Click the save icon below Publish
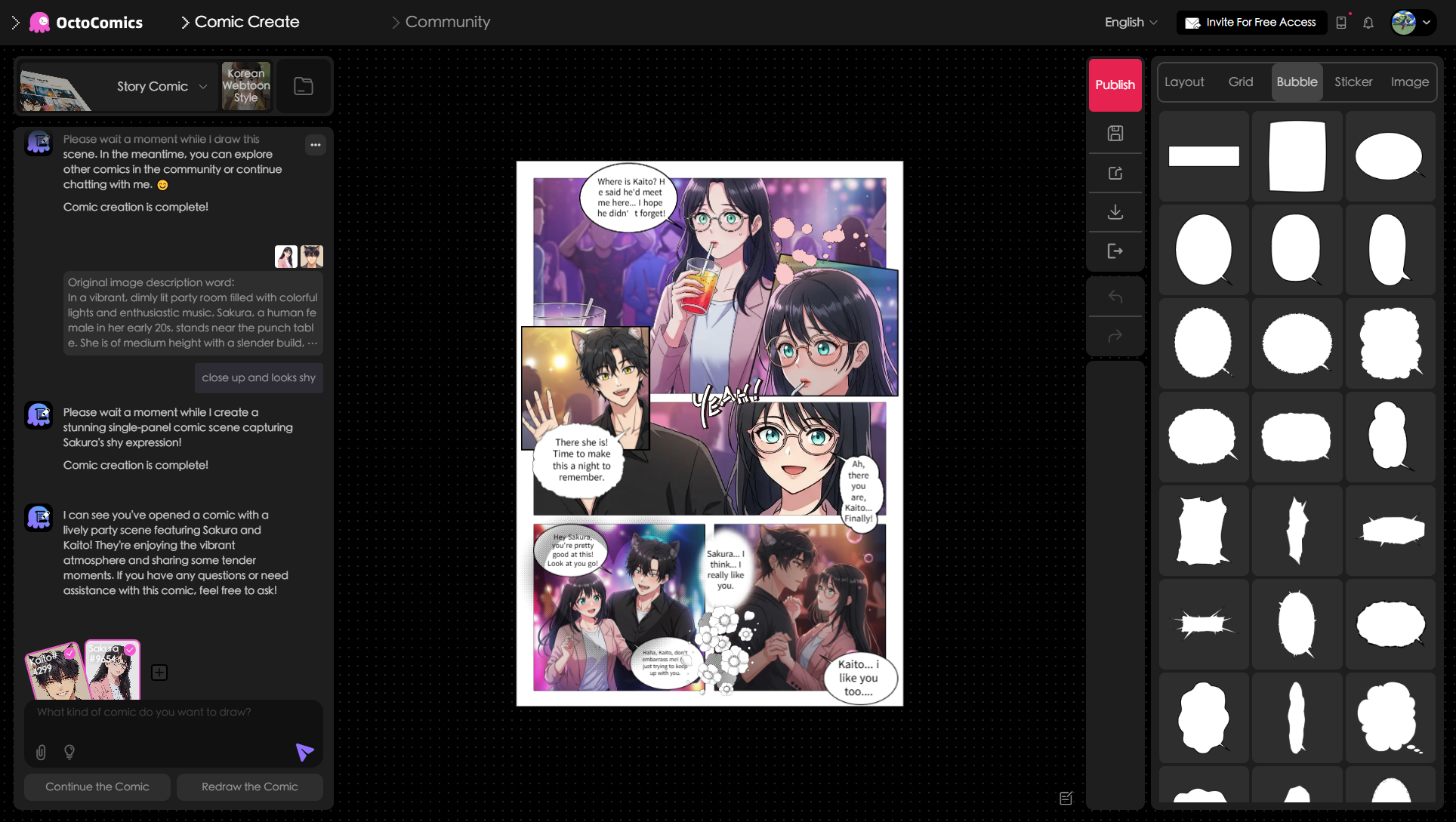This screenshot has width=1456, height=822. click(x=1115, y=134)
